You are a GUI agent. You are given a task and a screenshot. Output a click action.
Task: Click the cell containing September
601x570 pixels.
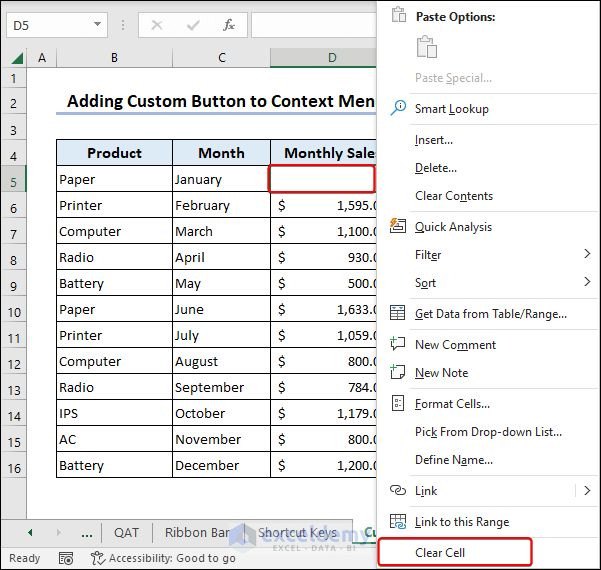(x=222, y=387)
